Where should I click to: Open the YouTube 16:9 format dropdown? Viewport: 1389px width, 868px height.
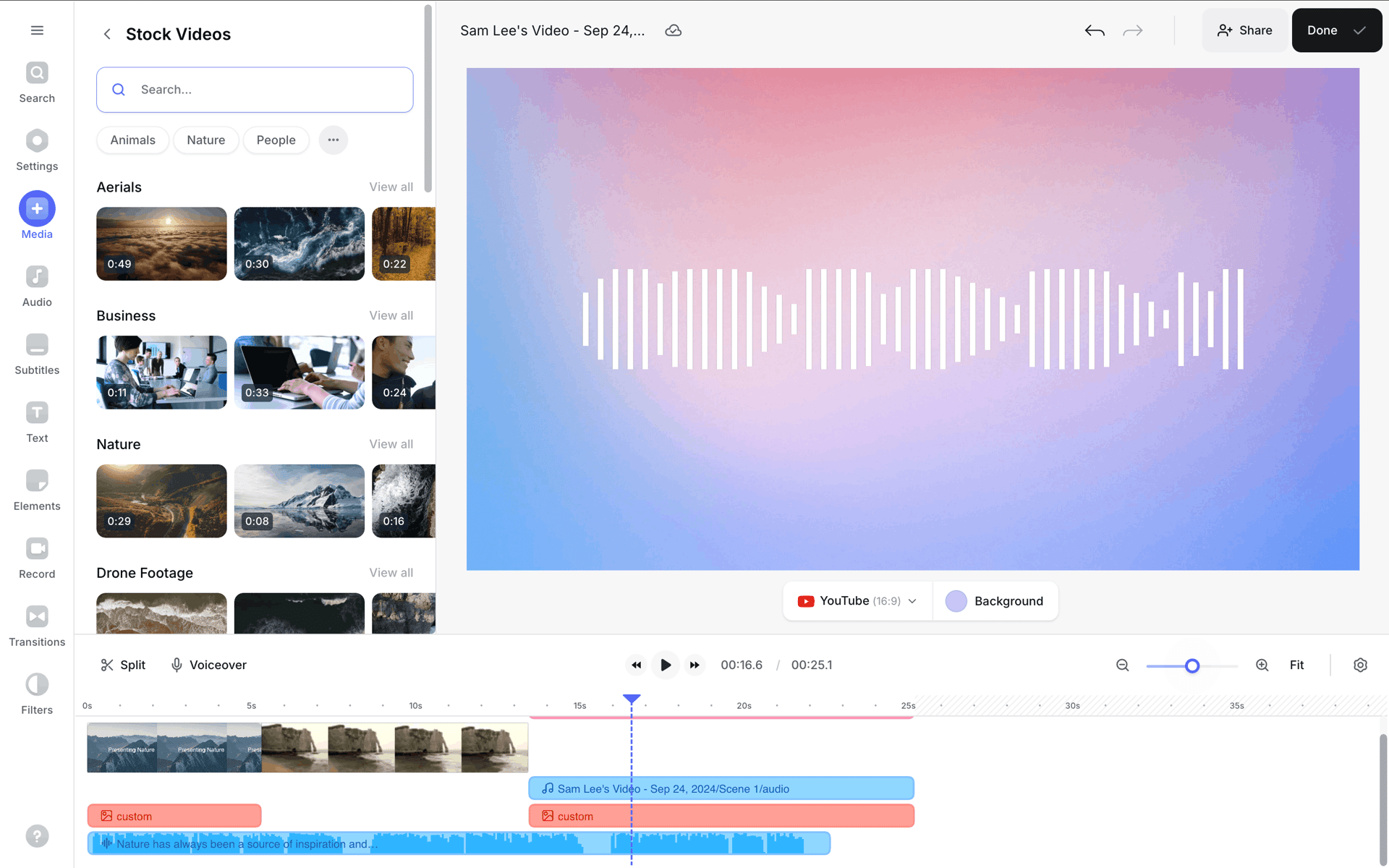(x=857, y=601)
